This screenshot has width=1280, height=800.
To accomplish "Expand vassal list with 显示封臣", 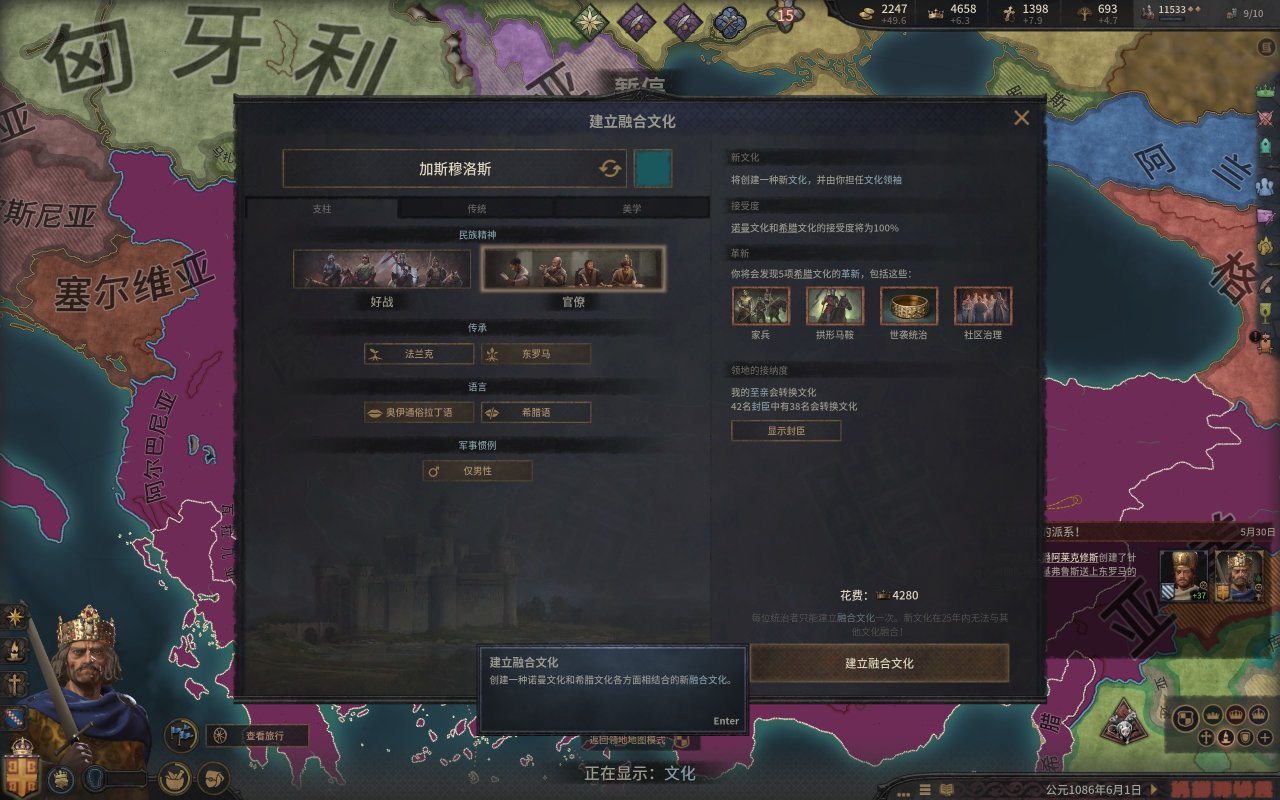I will (786, 431).
